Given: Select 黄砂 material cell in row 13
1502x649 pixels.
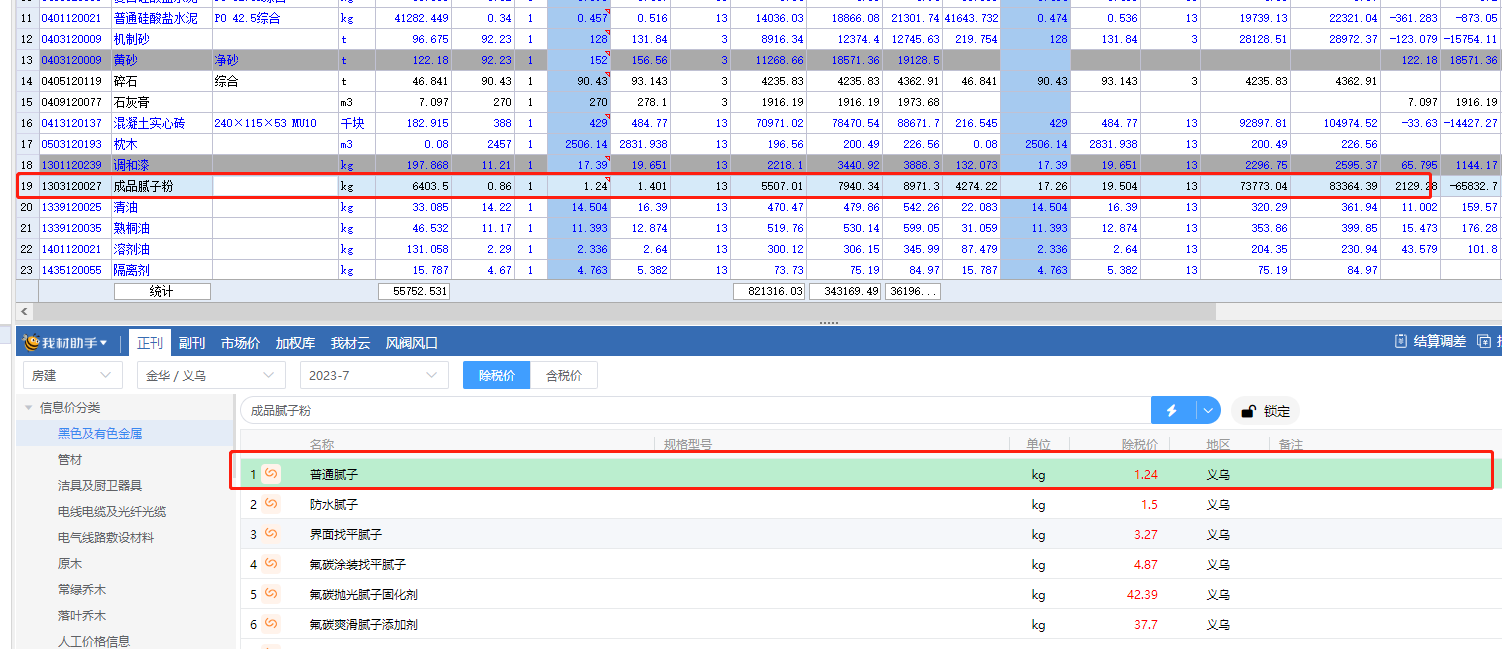Looking at the screenshot, I should coord(161,60).
